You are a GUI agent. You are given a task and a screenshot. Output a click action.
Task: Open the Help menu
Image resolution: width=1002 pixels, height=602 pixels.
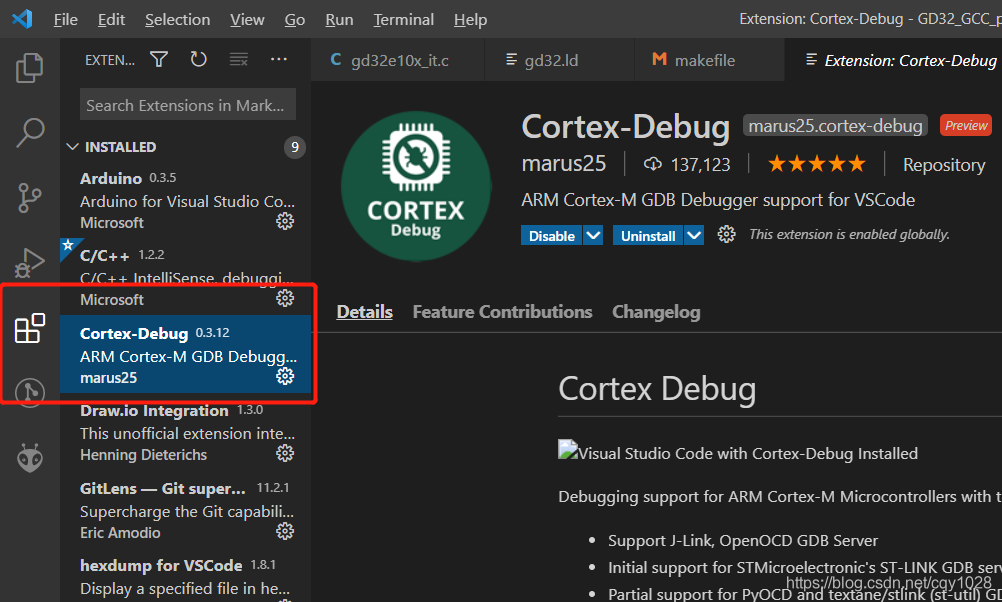pos(470,20)
